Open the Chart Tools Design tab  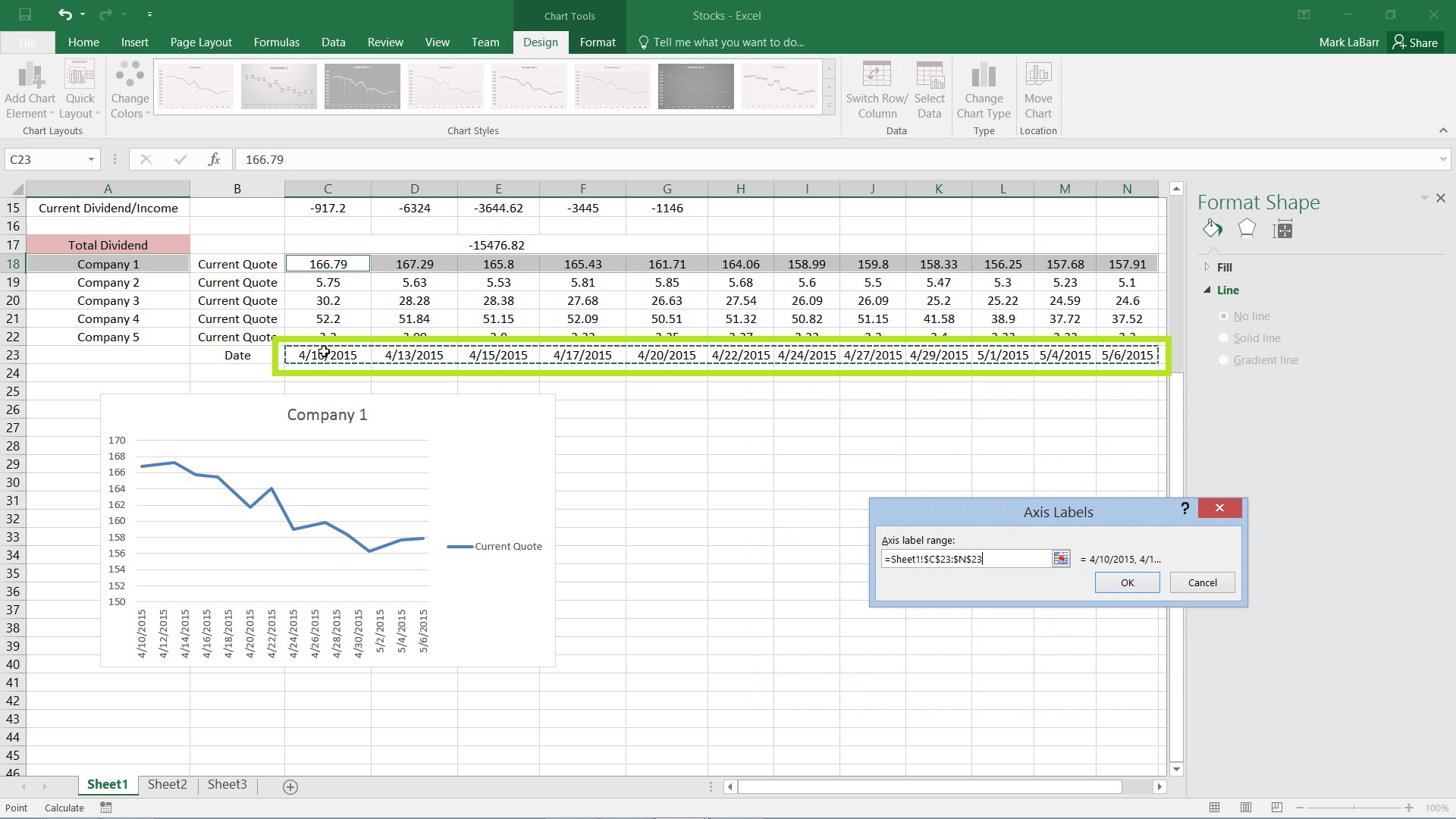(x=540, y=42)
